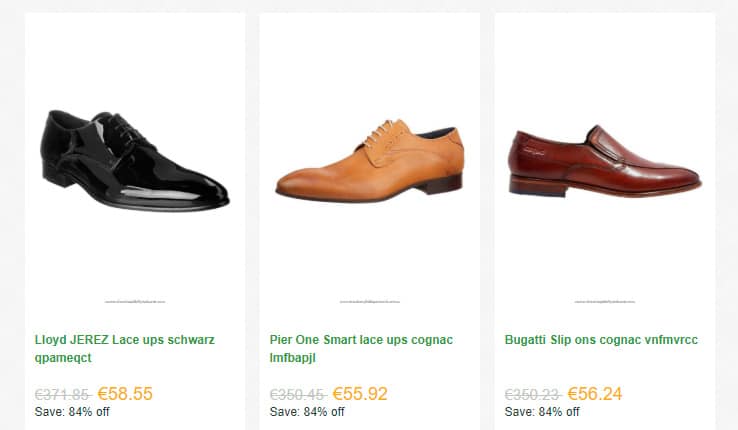738x430 pixels.
Task: Select the red-brown Bugatti slip-on shoe image
Action: 604,161
